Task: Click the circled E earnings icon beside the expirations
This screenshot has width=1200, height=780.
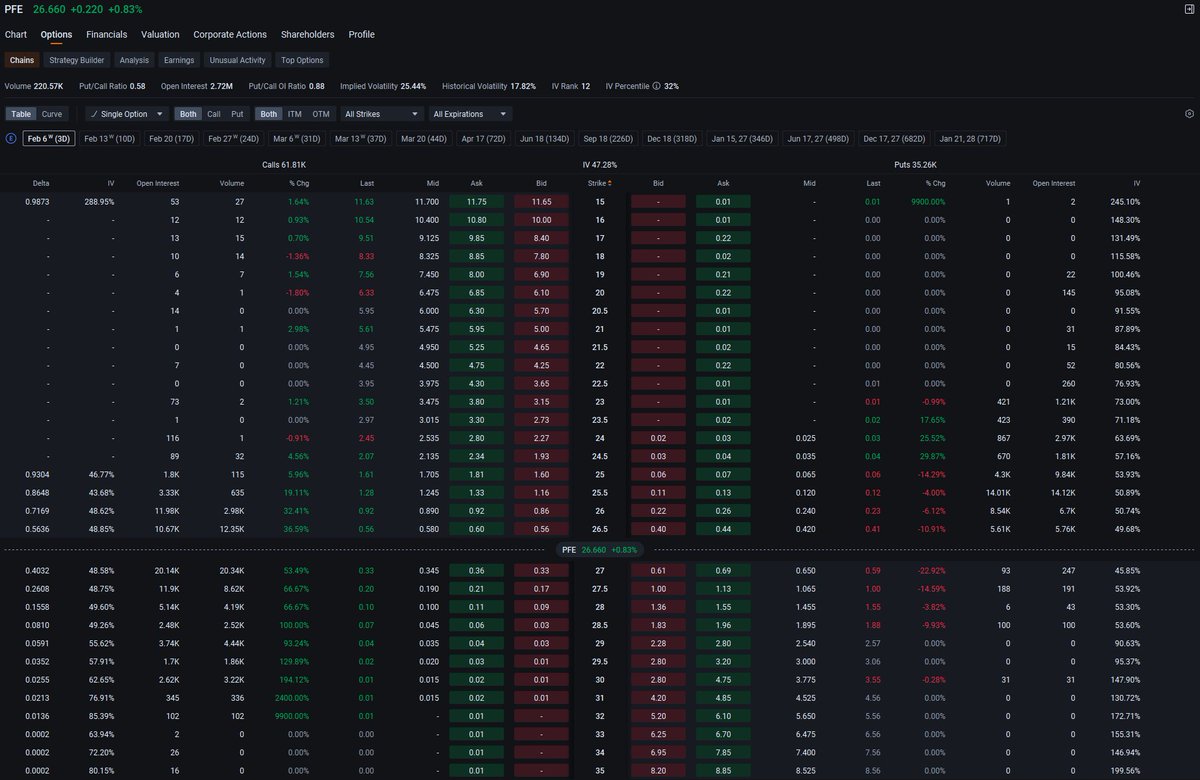Action: (11, 139)
